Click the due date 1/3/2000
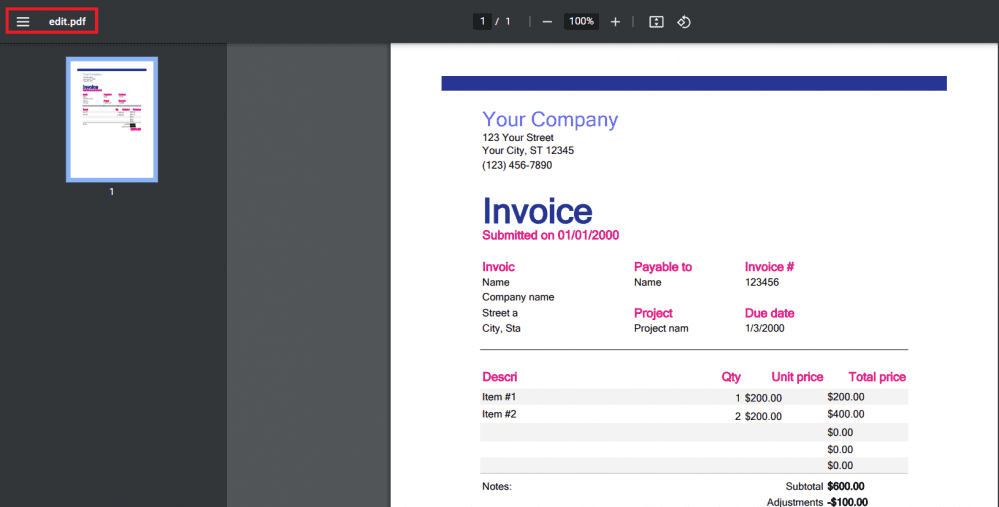 tap(765, 329)
